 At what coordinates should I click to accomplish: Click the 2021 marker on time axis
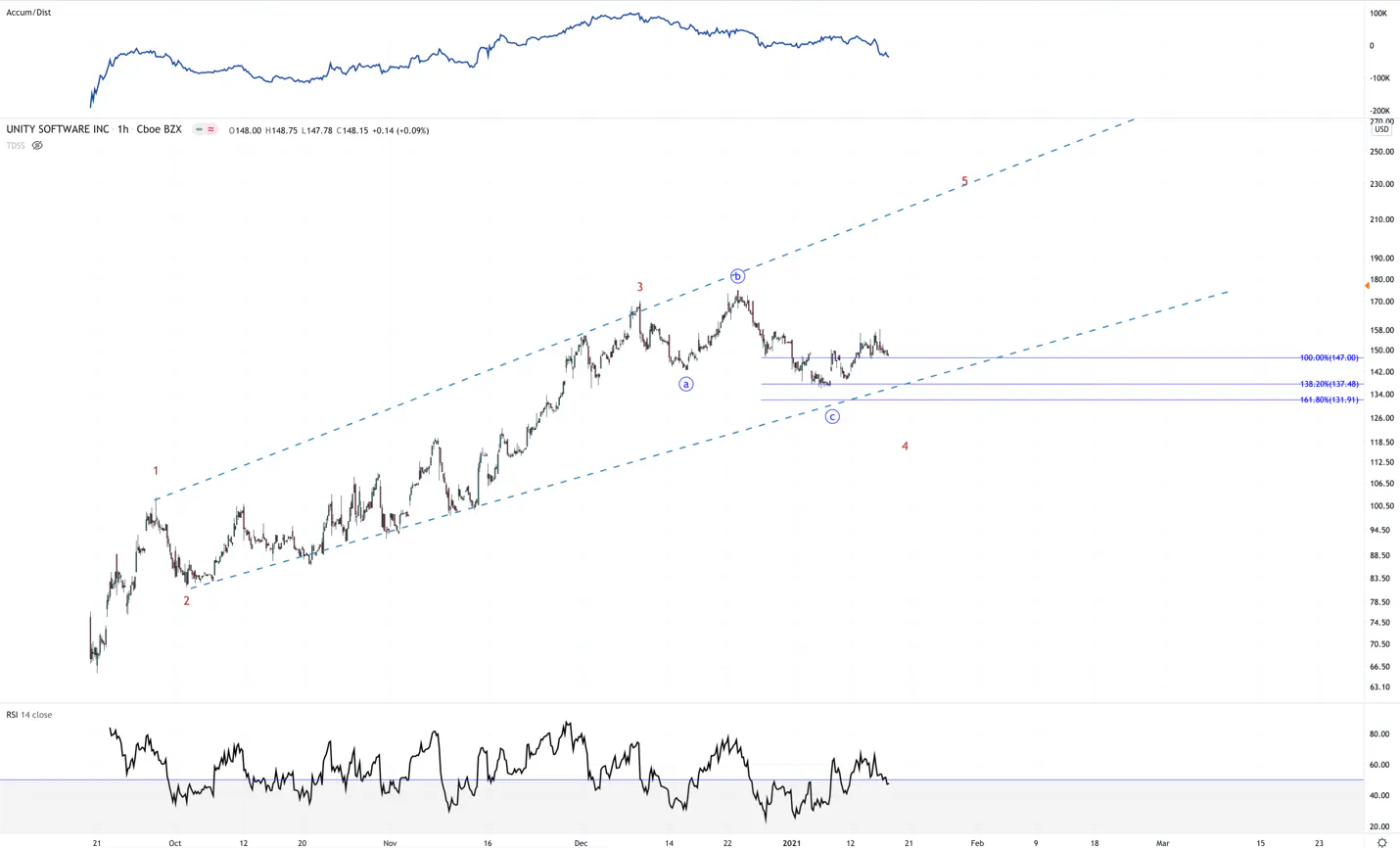point(791,842)
